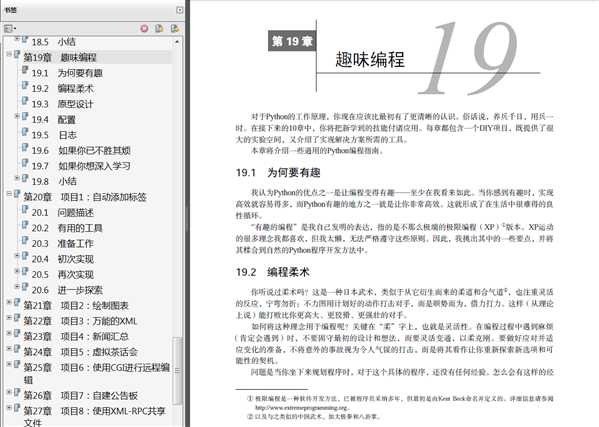This screenshot has height=427, width=599.
Task: Click bookmark icon beside 20.2 有用的工具
Action: pos(25,225)
